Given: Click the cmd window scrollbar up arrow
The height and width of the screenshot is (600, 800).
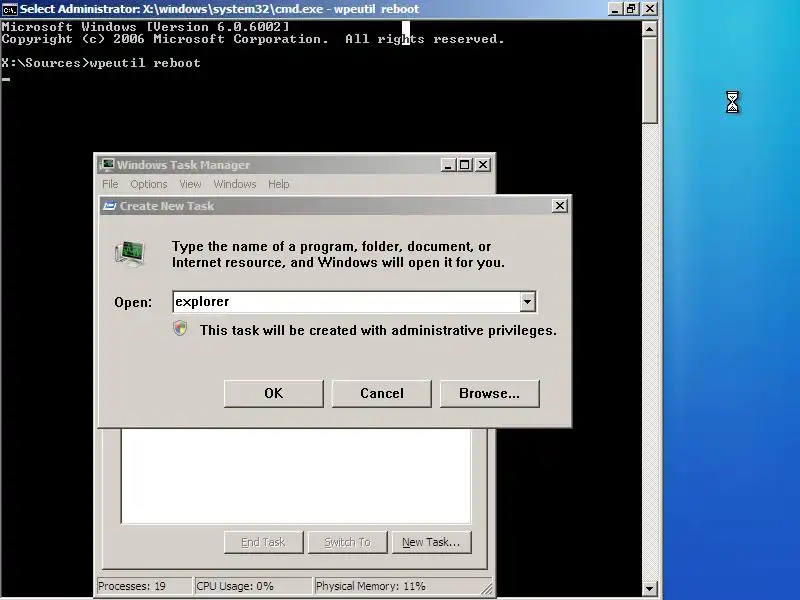Looking at the screenshot, I should point(649,29).
